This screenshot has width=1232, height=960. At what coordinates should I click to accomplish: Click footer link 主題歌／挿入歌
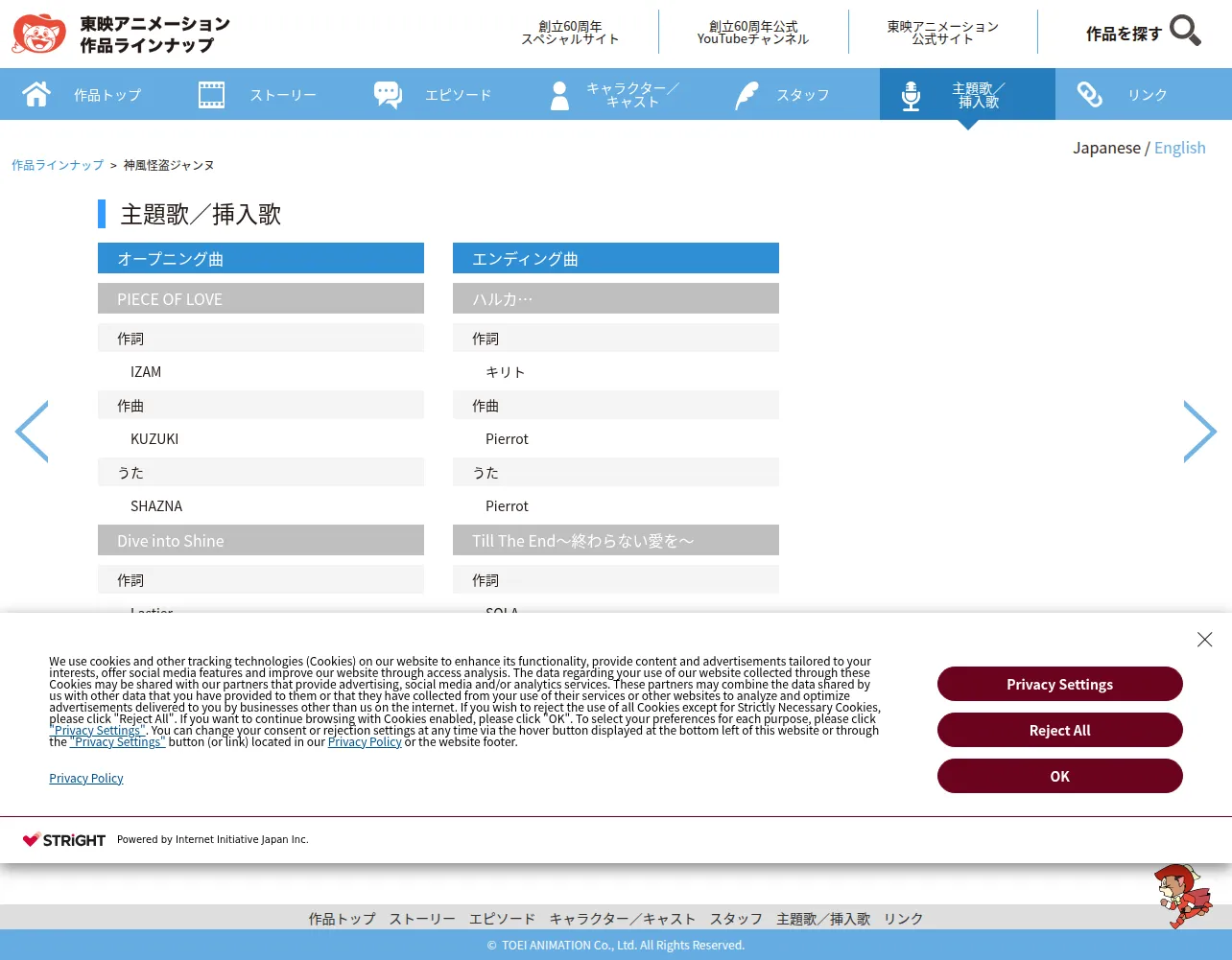tap(823, 919)
